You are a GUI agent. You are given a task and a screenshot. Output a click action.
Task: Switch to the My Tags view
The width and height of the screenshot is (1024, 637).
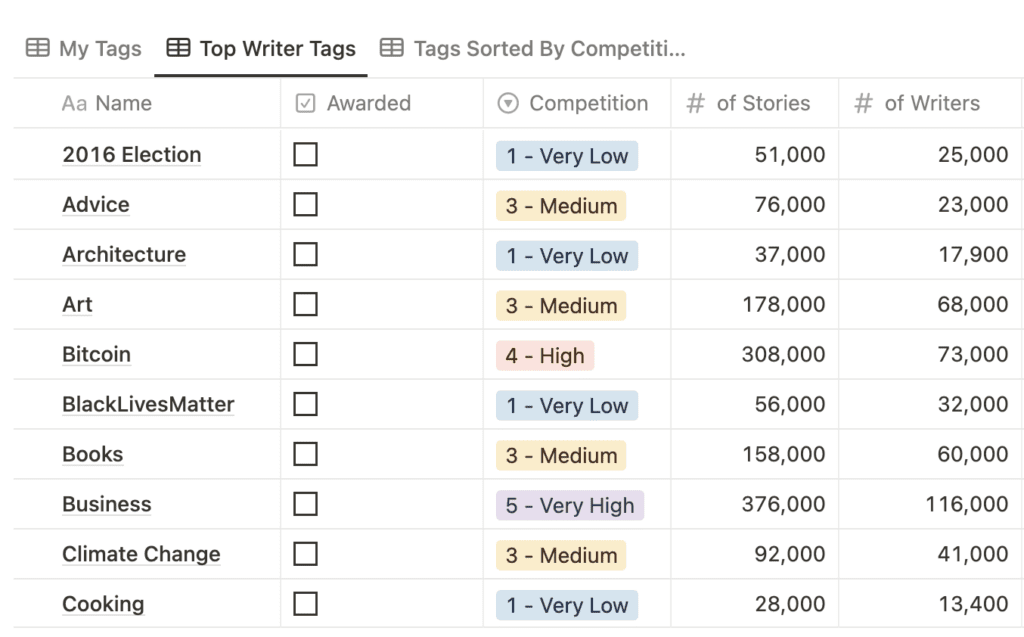pyautogui.click(x=84, y=48)
